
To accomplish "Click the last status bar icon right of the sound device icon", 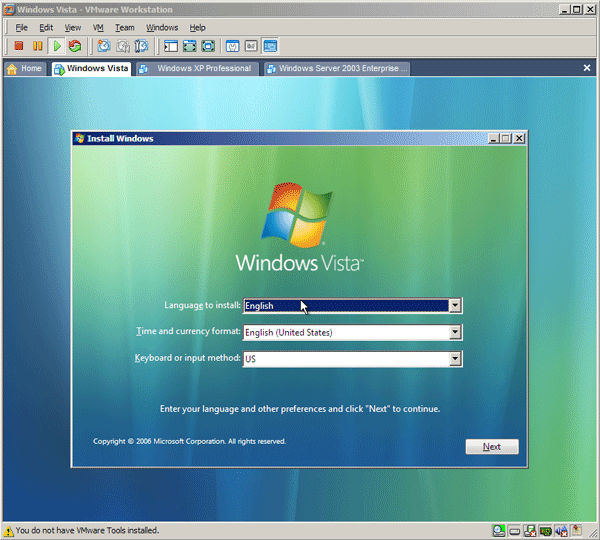I will tap(577, 530).
